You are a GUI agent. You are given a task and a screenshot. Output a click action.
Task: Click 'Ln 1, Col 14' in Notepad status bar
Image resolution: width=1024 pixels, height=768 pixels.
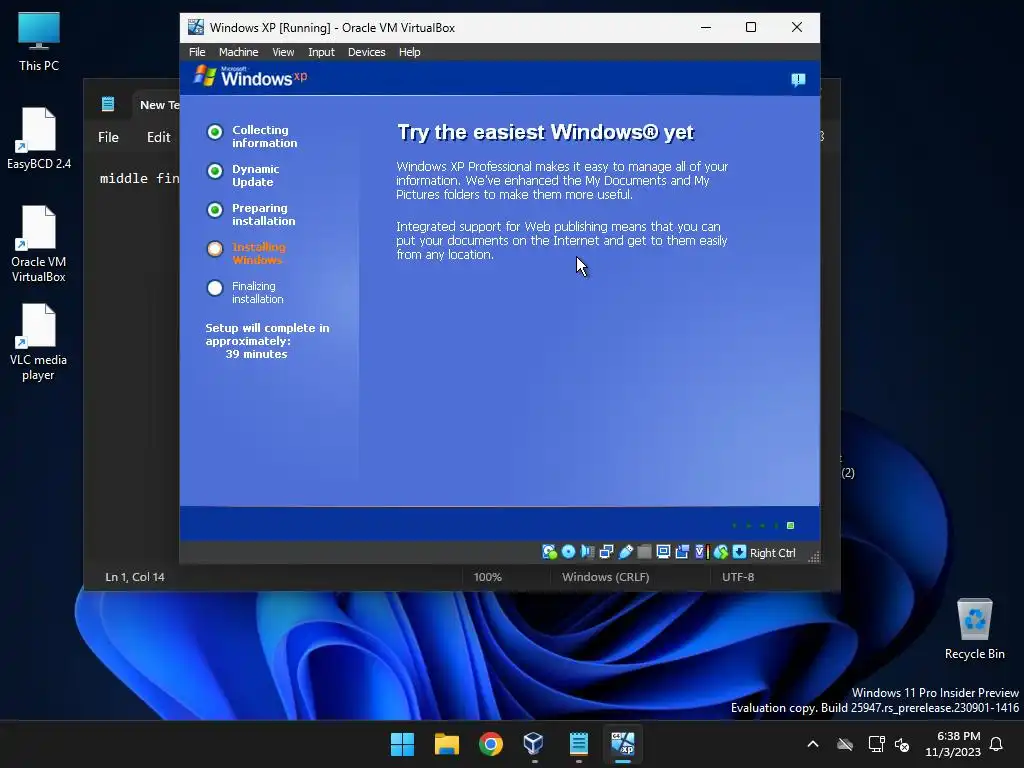[135, 577]
